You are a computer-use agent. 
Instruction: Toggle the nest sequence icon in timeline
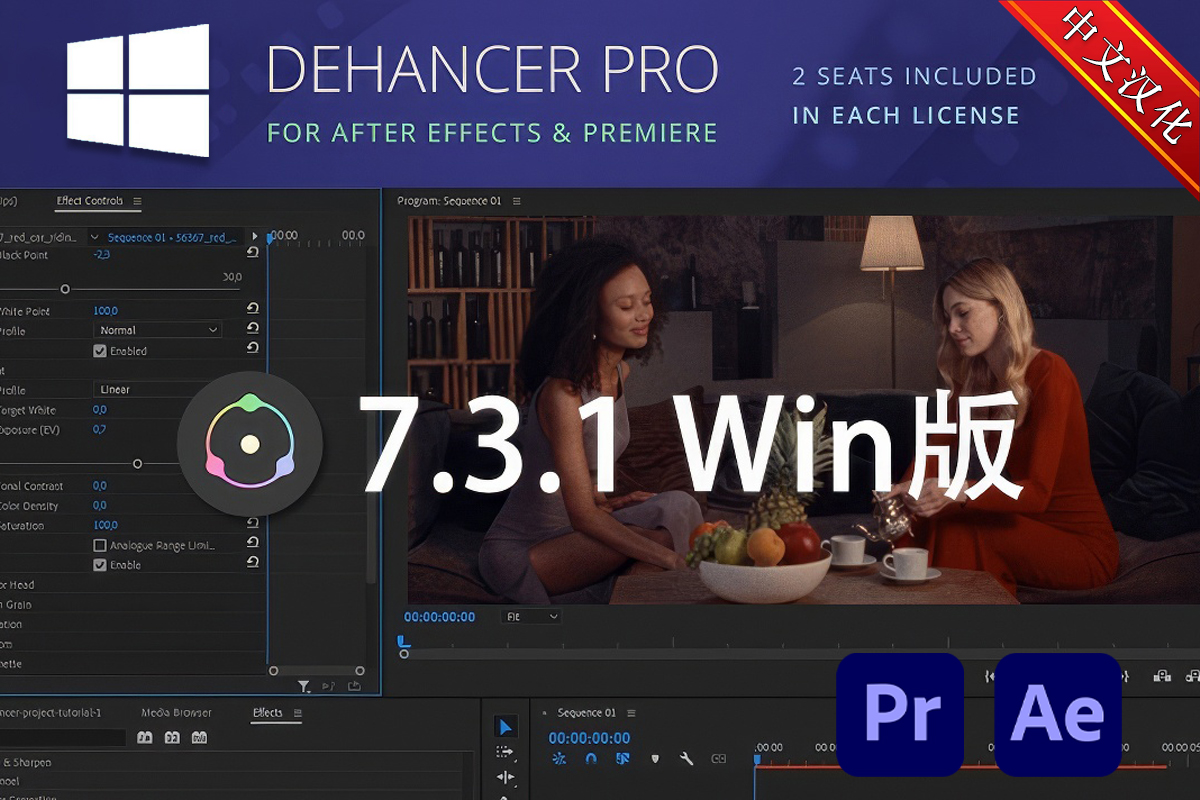tap(559, 759)
